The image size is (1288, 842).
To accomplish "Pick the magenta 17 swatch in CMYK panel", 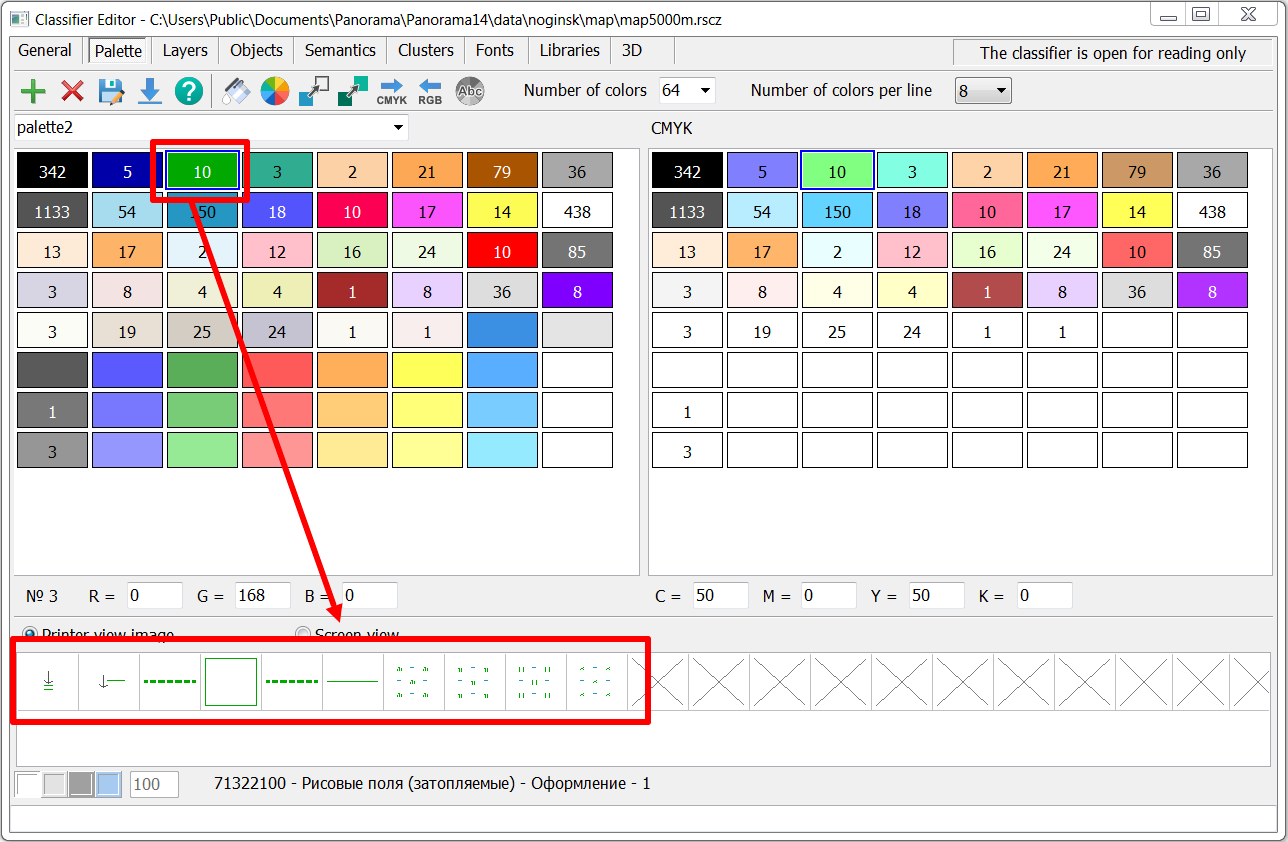I will [1062, 211].
